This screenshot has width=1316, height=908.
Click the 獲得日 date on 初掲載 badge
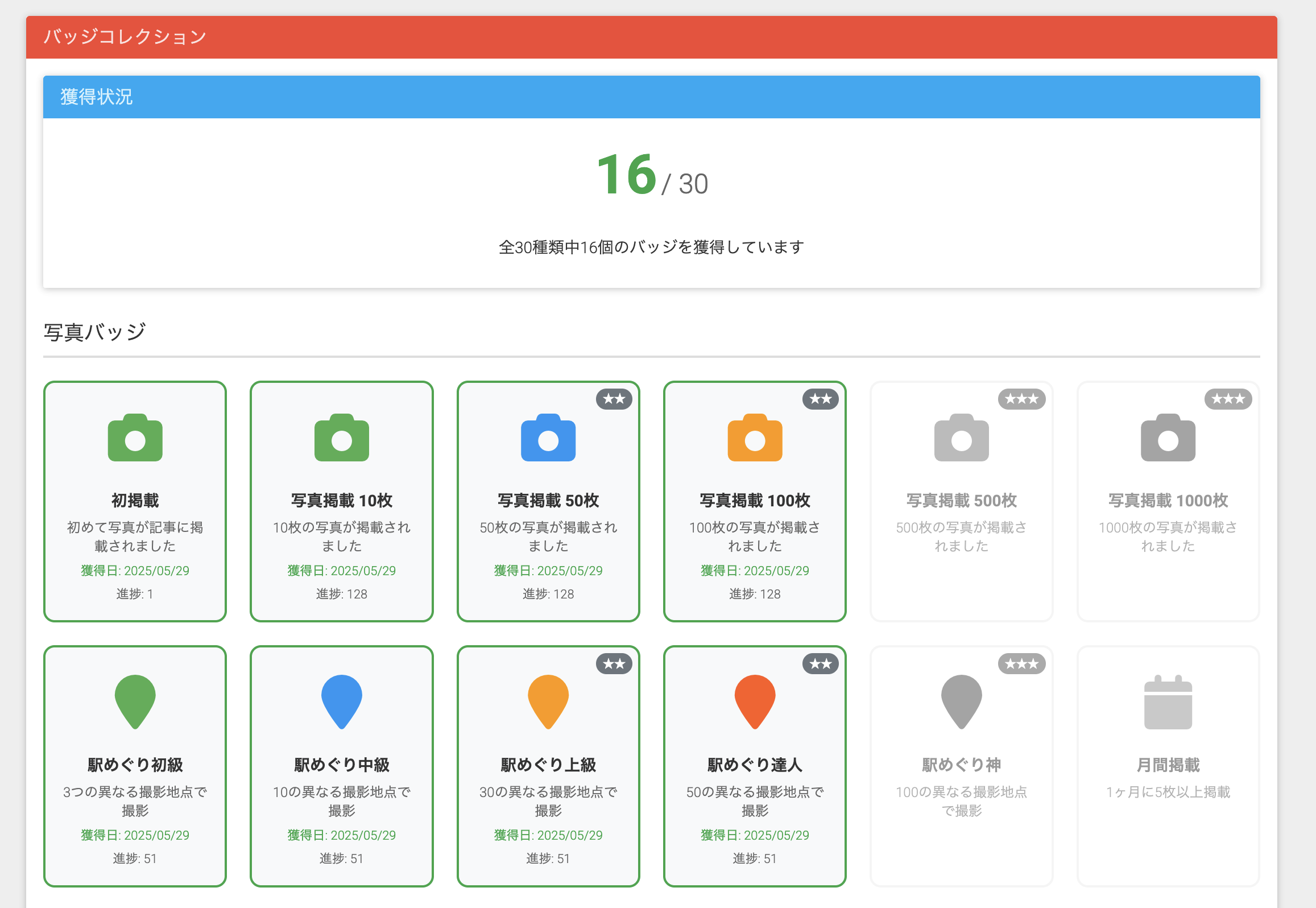[135, 571]
